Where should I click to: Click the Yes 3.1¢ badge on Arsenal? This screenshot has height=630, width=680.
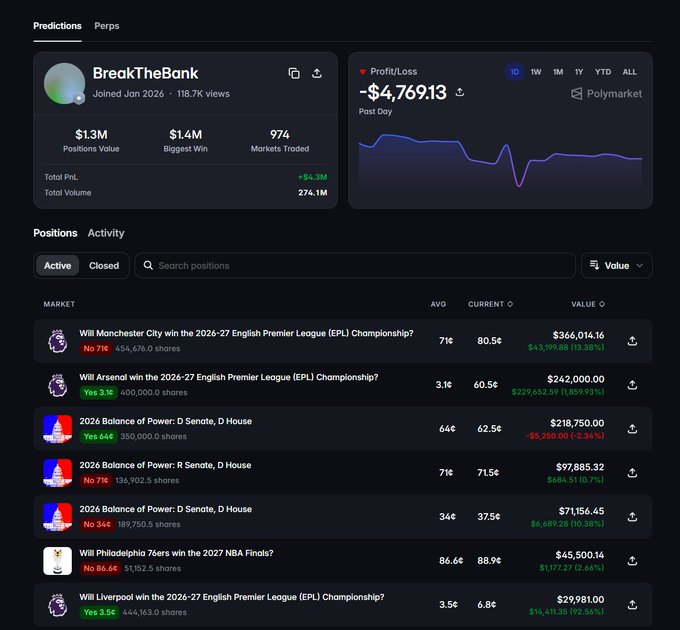point(98,392)
